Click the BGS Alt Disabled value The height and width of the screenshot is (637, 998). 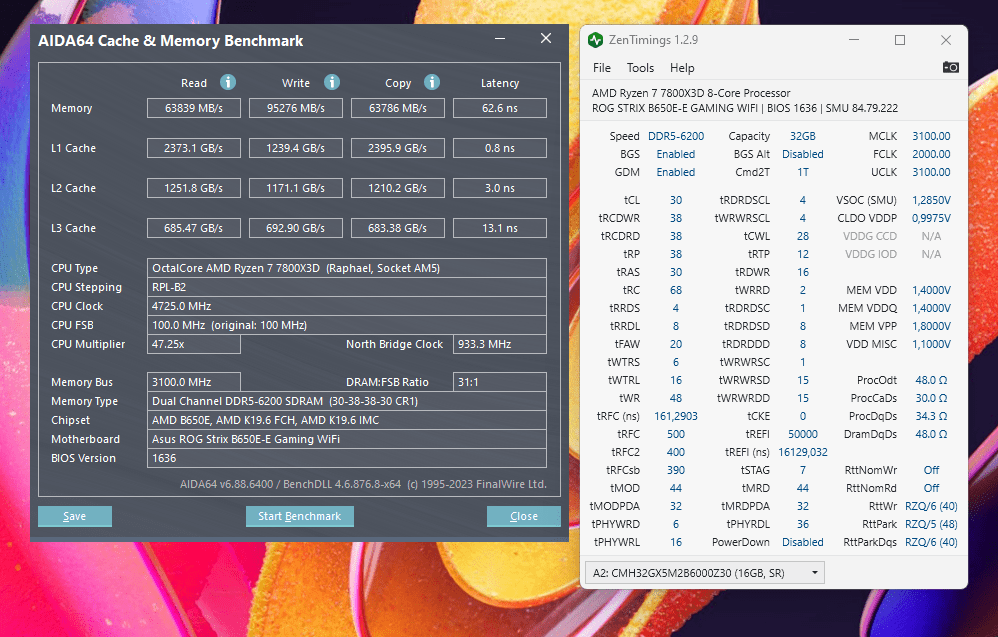coord(803,154)
